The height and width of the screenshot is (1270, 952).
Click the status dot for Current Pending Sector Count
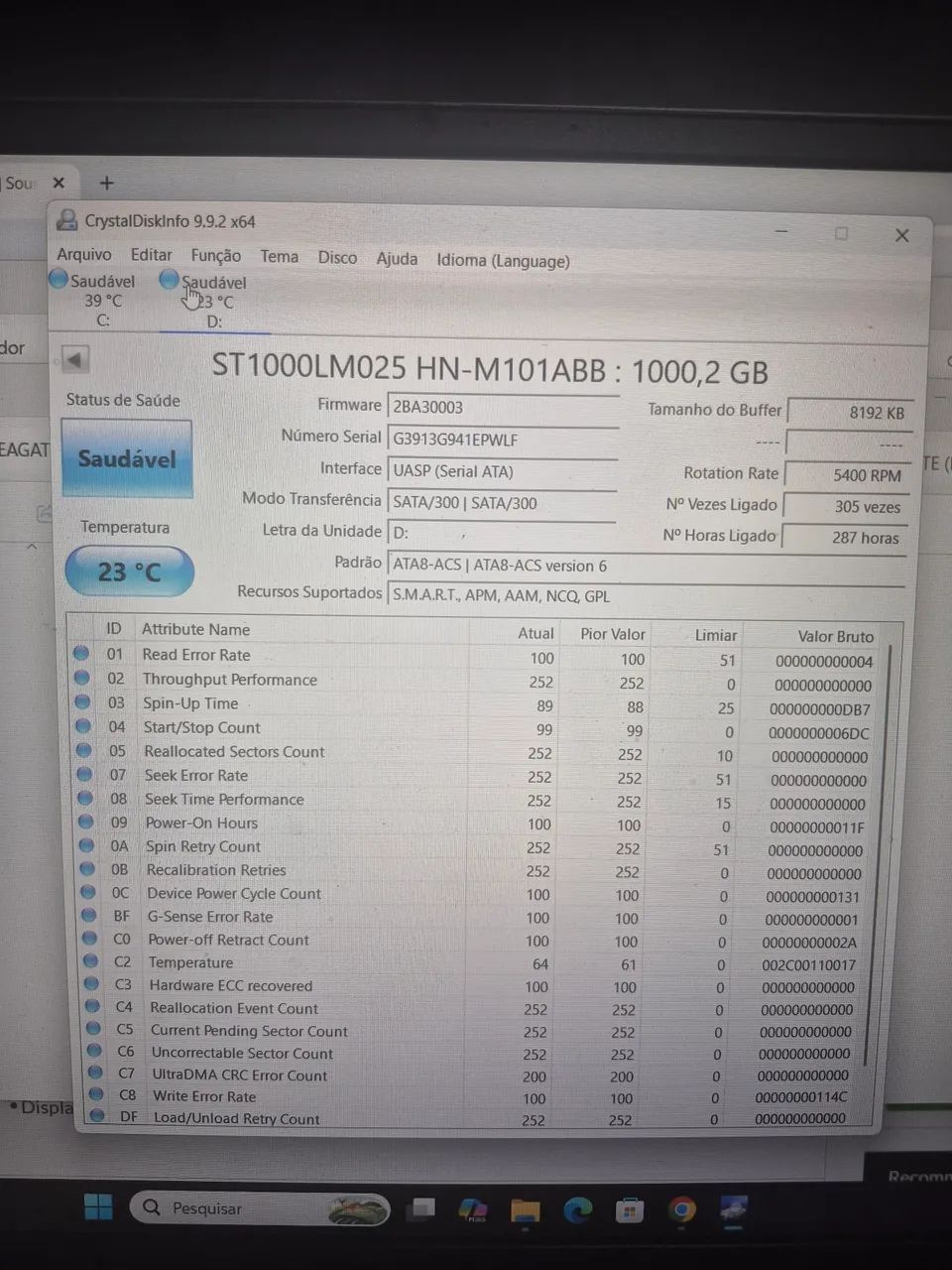click(x=94, y=1030)
